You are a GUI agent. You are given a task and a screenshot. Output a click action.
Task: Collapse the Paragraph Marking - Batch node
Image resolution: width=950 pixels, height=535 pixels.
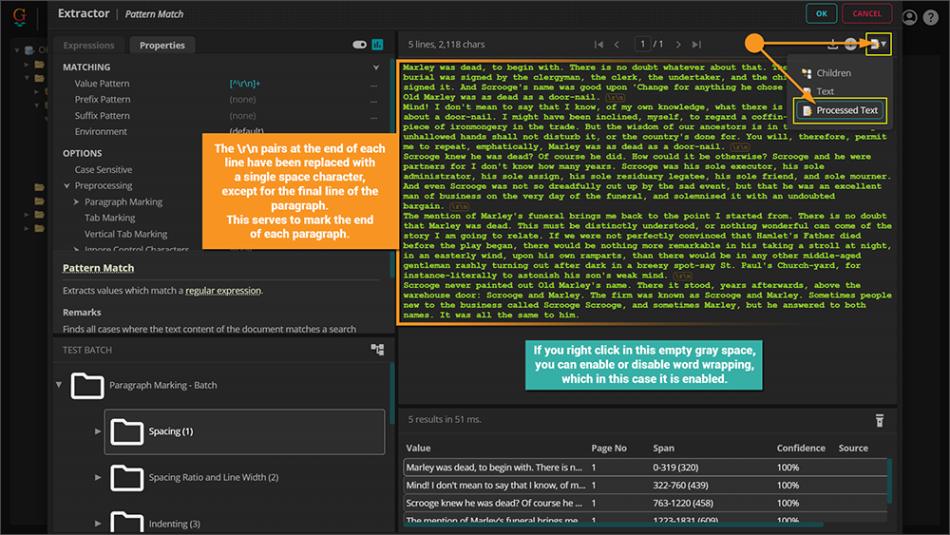coord(59,385)
